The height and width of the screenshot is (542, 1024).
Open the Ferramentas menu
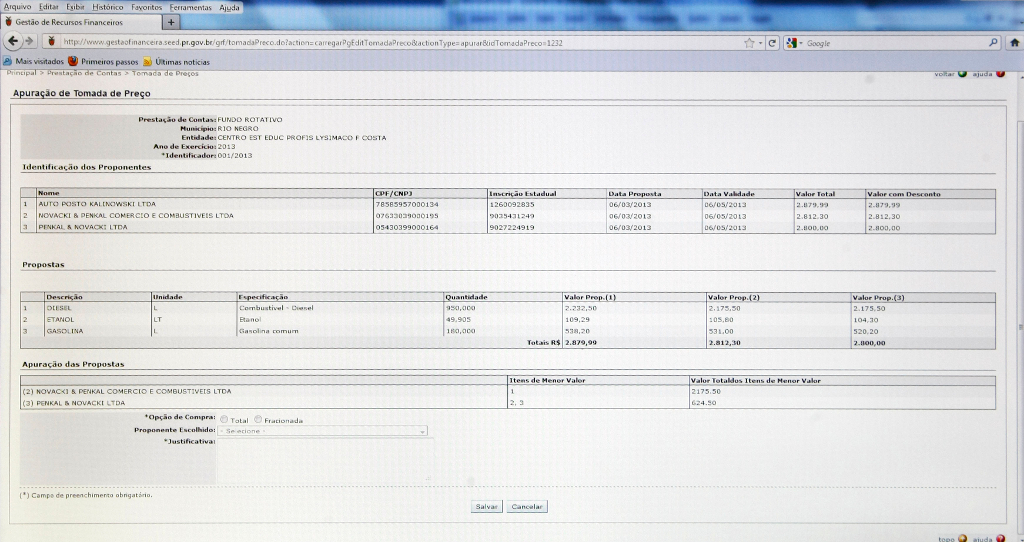[190, 7]
